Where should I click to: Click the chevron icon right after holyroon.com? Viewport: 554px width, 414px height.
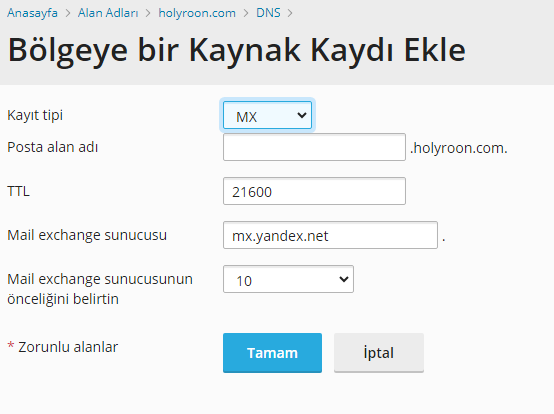pyautogui.click(x=246, y=13)
